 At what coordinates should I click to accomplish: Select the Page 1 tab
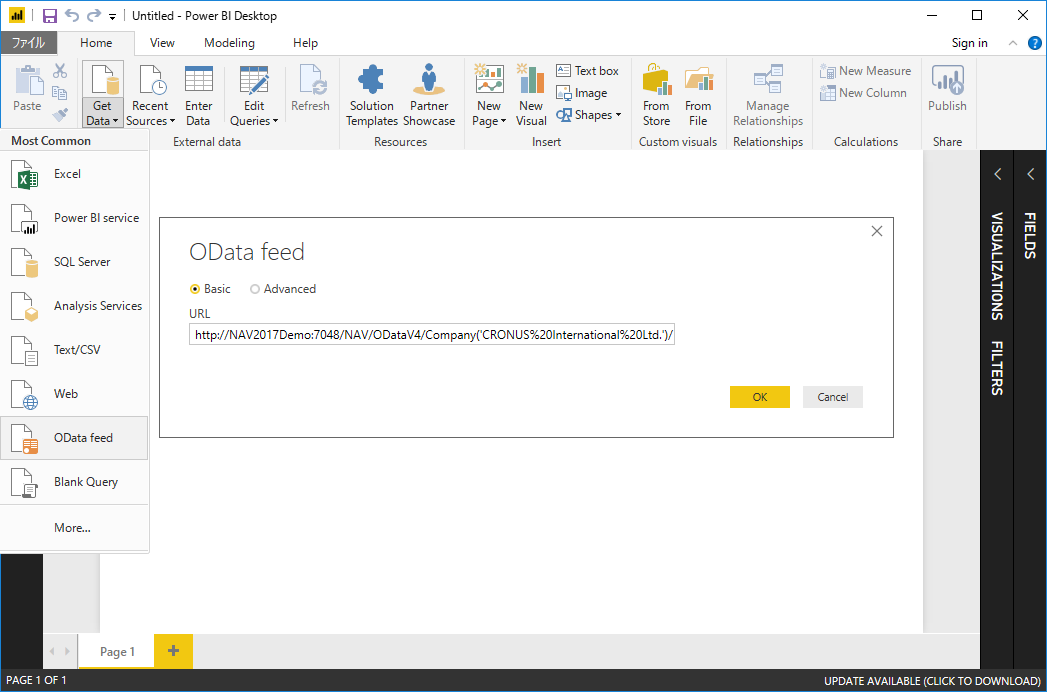tap(118, 651)
